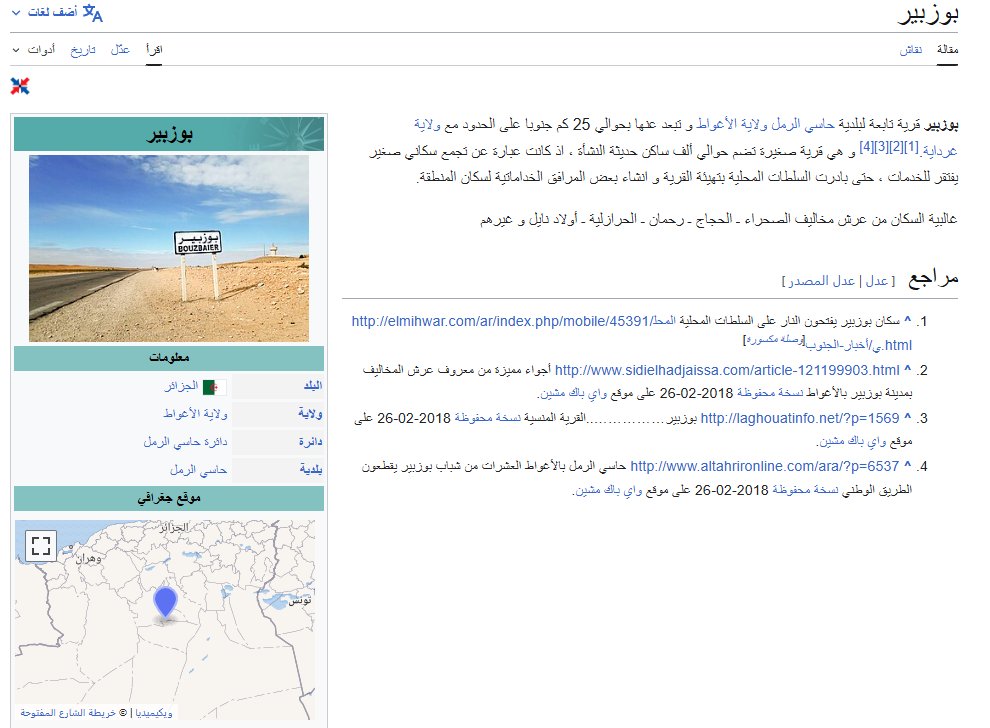
Task: Jump to footnote reference [2]
Action: pos(896,147)
